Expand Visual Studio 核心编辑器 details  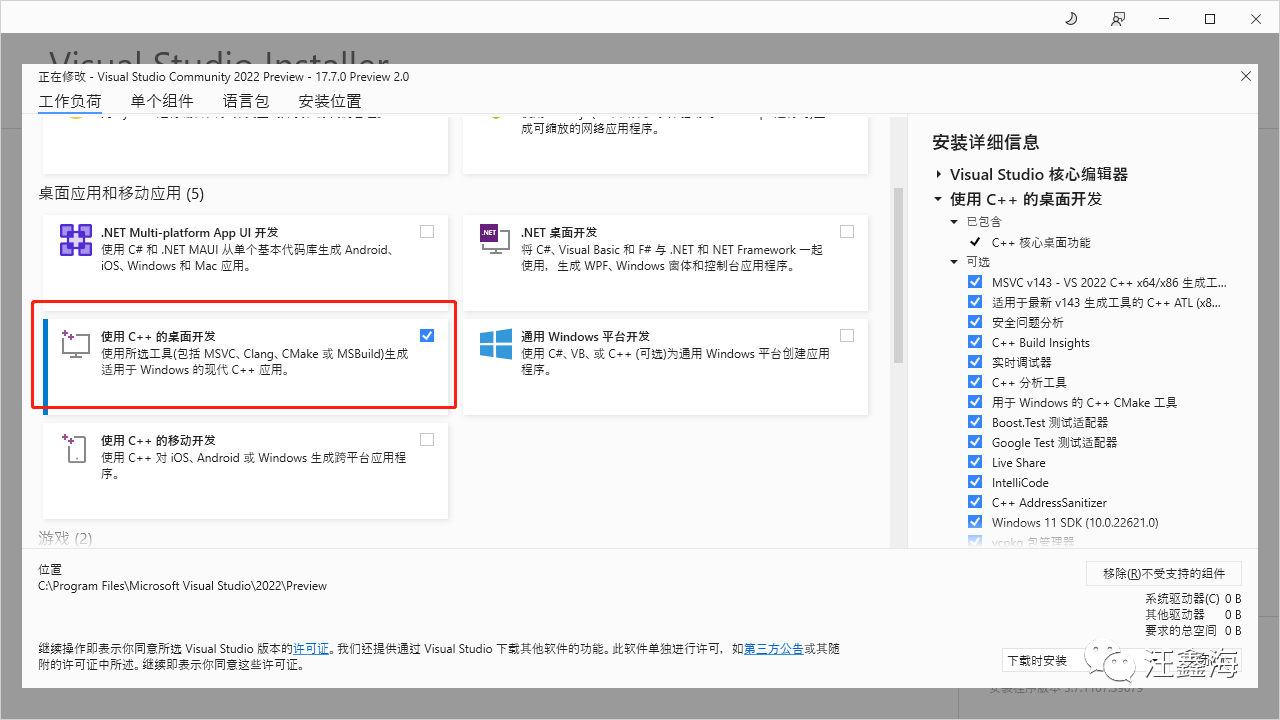pyautogui.click(x=939, y=174)
